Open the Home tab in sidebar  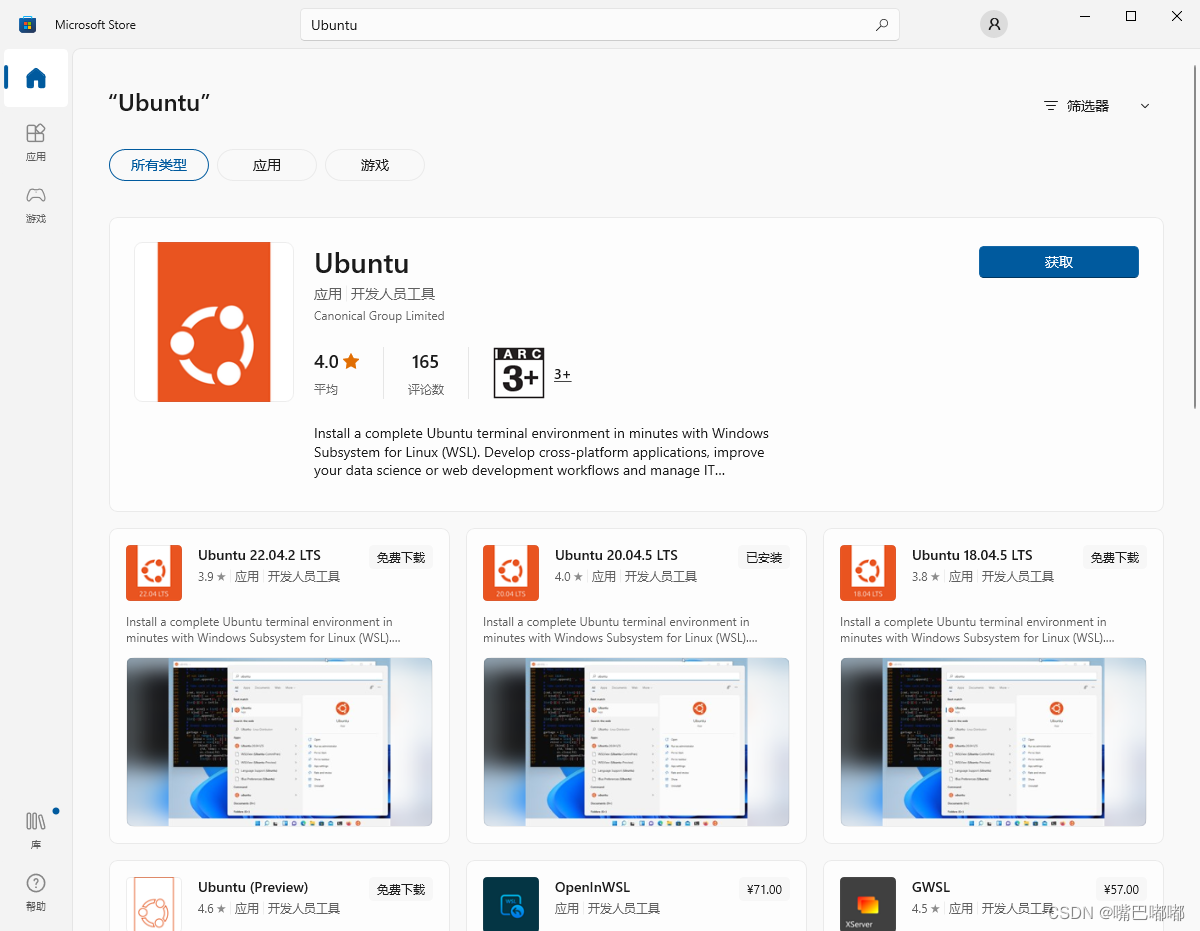tap(36, 78)
